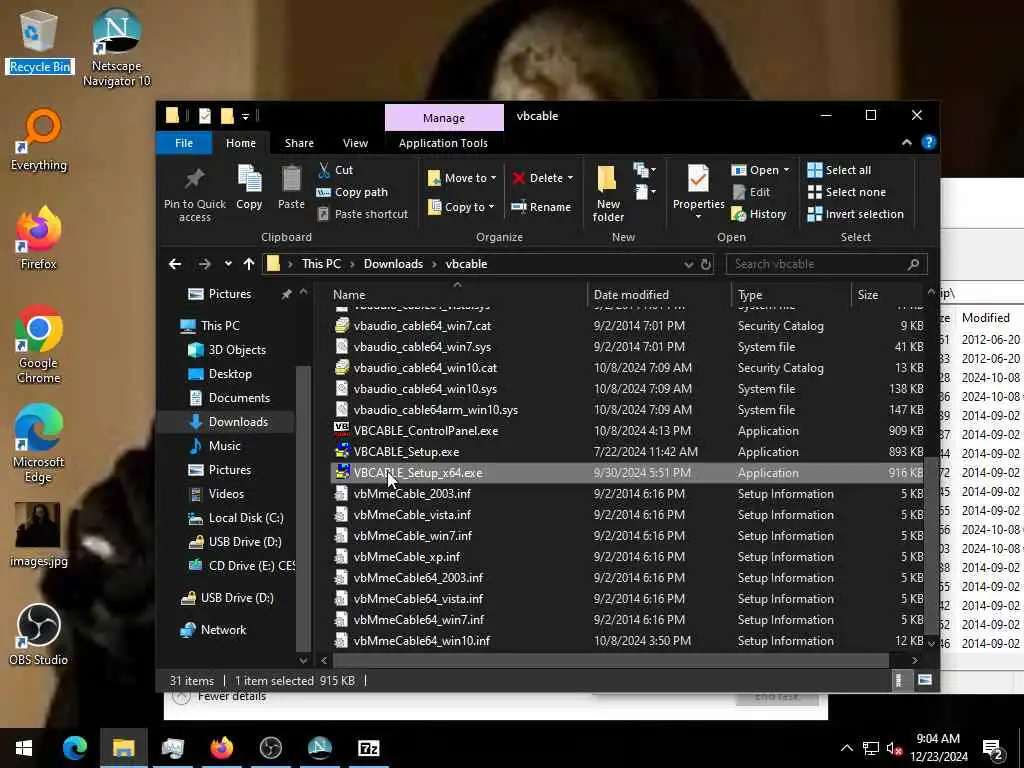This screenshot has width=1024, height=768.
Task: Create a New folder from the ribbon
Action: click(x=608, y=193)
